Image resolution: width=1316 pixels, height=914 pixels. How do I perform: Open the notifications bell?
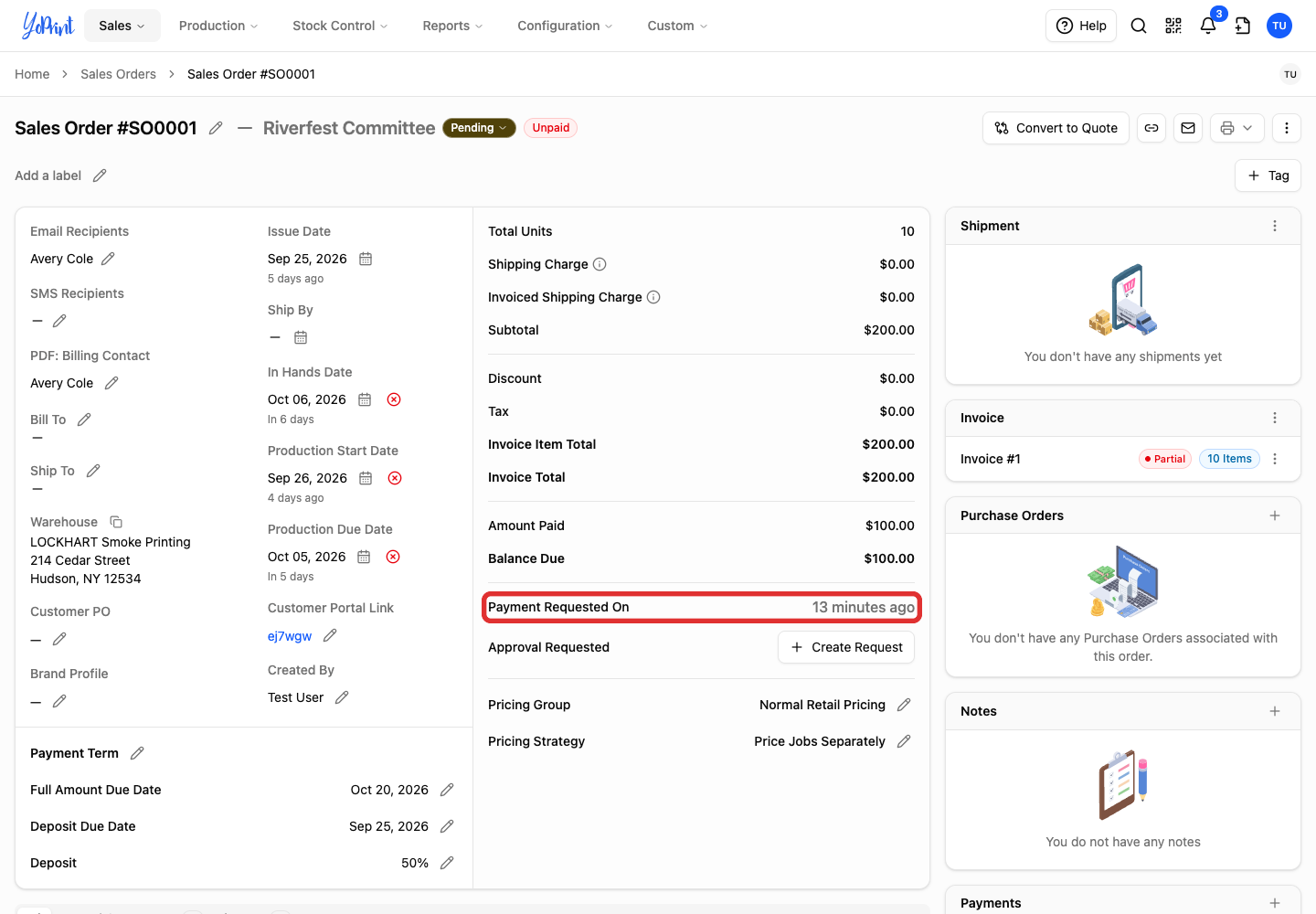click(1208, 26)
